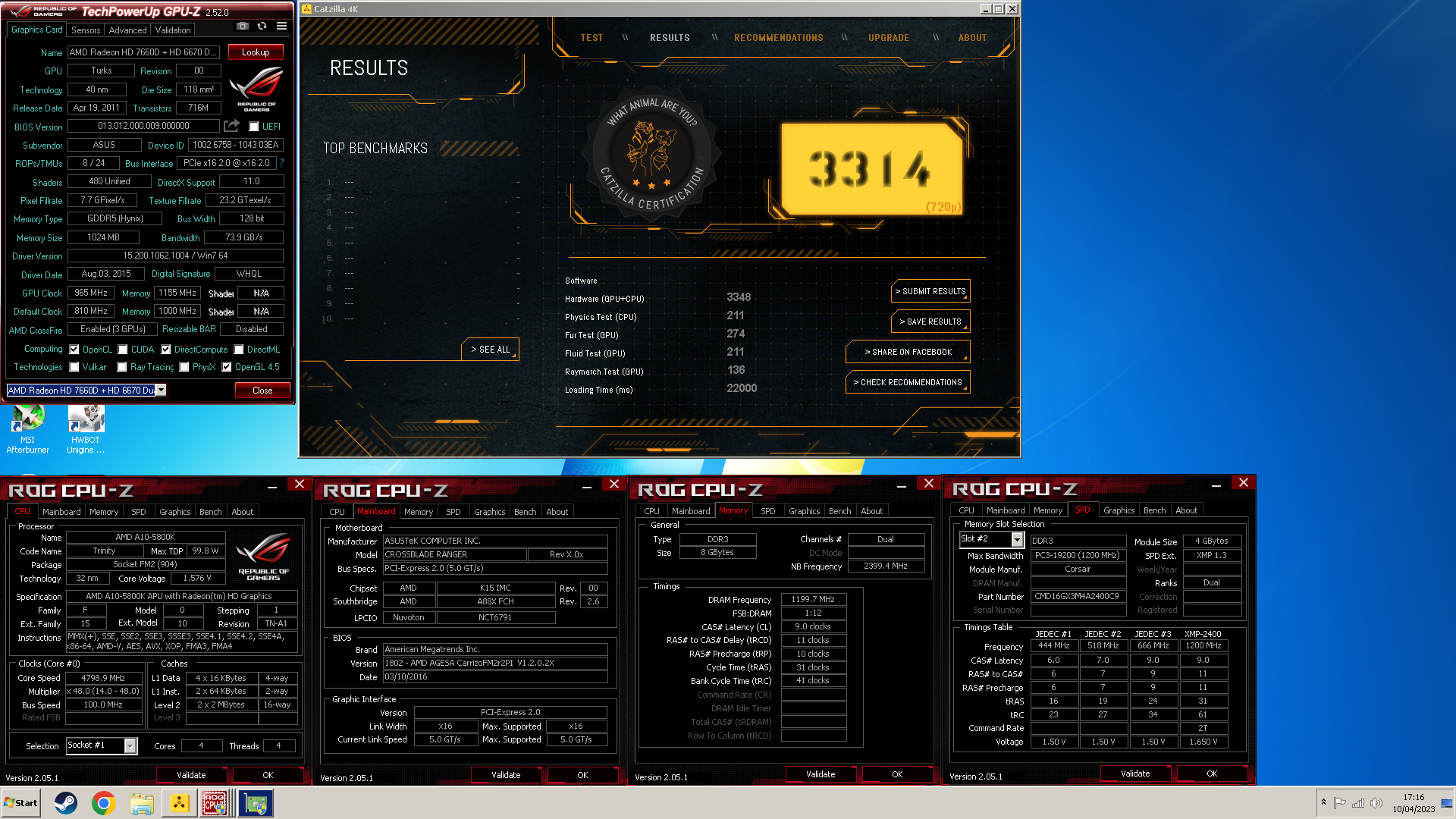Open the GPU-Z hamburger menu
1456x819 pixels.
pyautogui.click(x=281, y=26)
